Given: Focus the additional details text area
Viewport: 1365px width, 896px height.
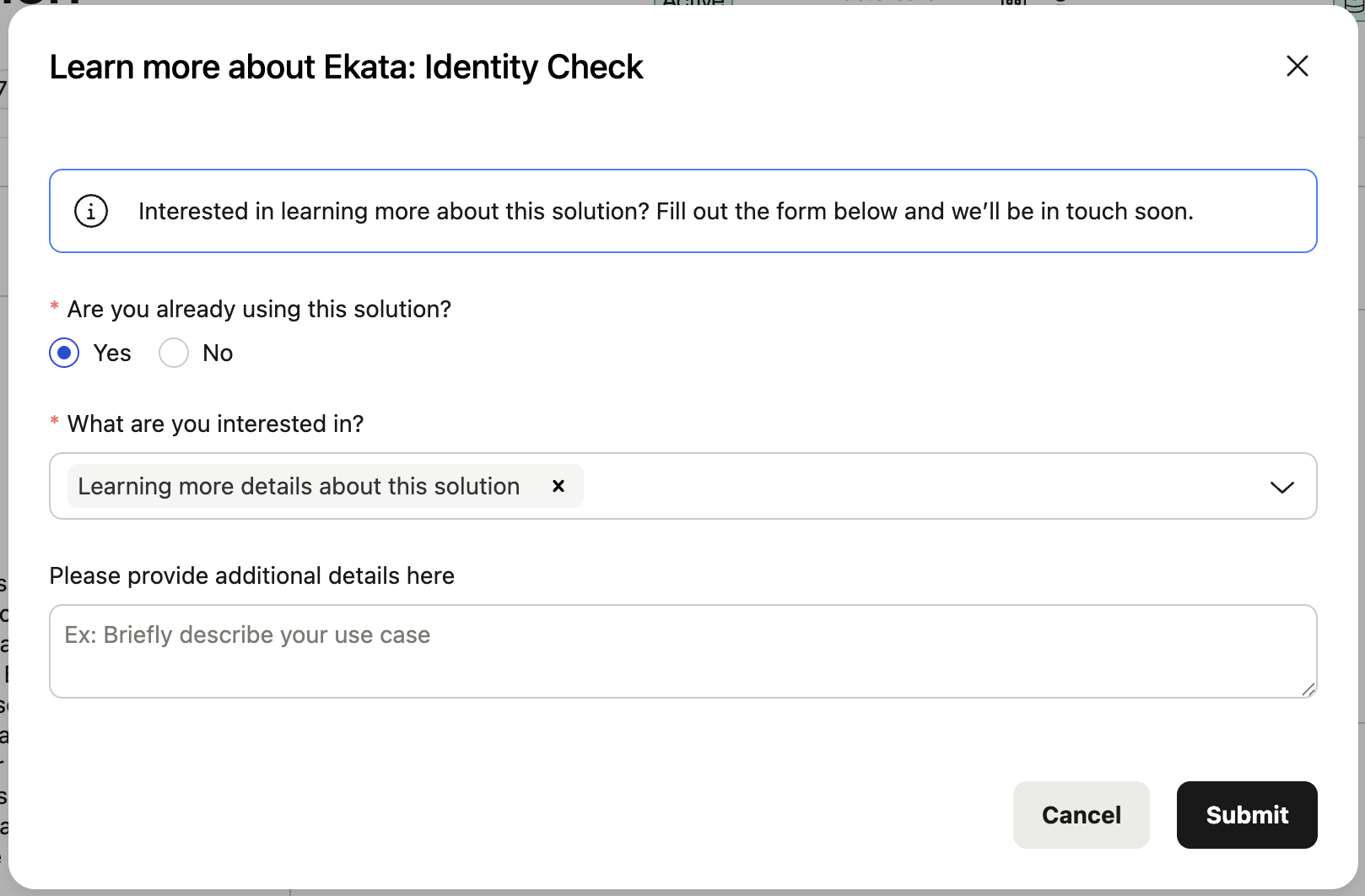Looking at the screenshot, I should [x=682, y=651].
